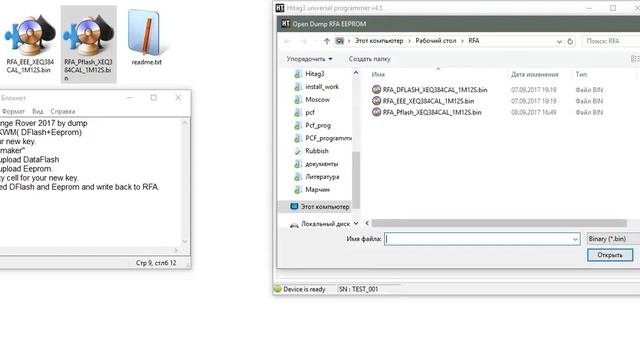Click file icon of RFA_Pflash_XEQ384CAL_1M12S.bin in list
This screenshot has width=640, height=360.
(376, 112)
